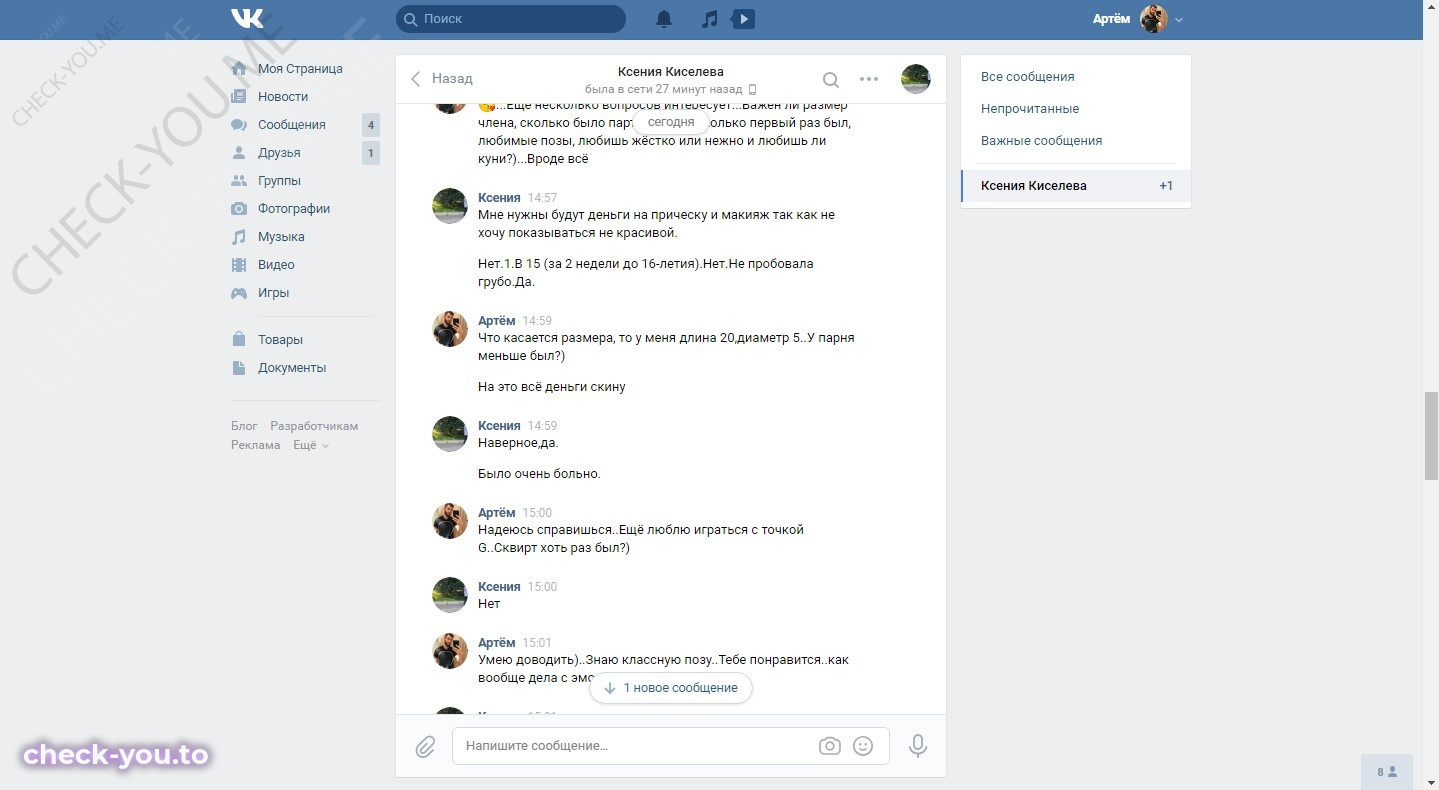The height and width of the screenshot is (790, 1439).
Task: Click the video play icon in header
Action: (x=743, y=19)
